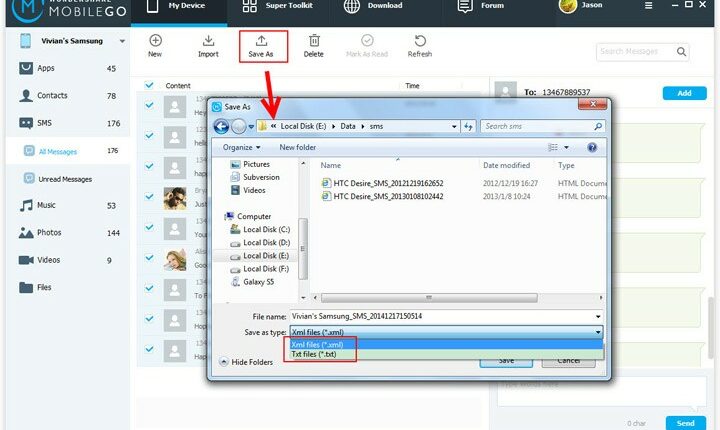Click the back arrow in Save As dialog
The height and width of the screenshot is (430, 720).
point(221,126)
